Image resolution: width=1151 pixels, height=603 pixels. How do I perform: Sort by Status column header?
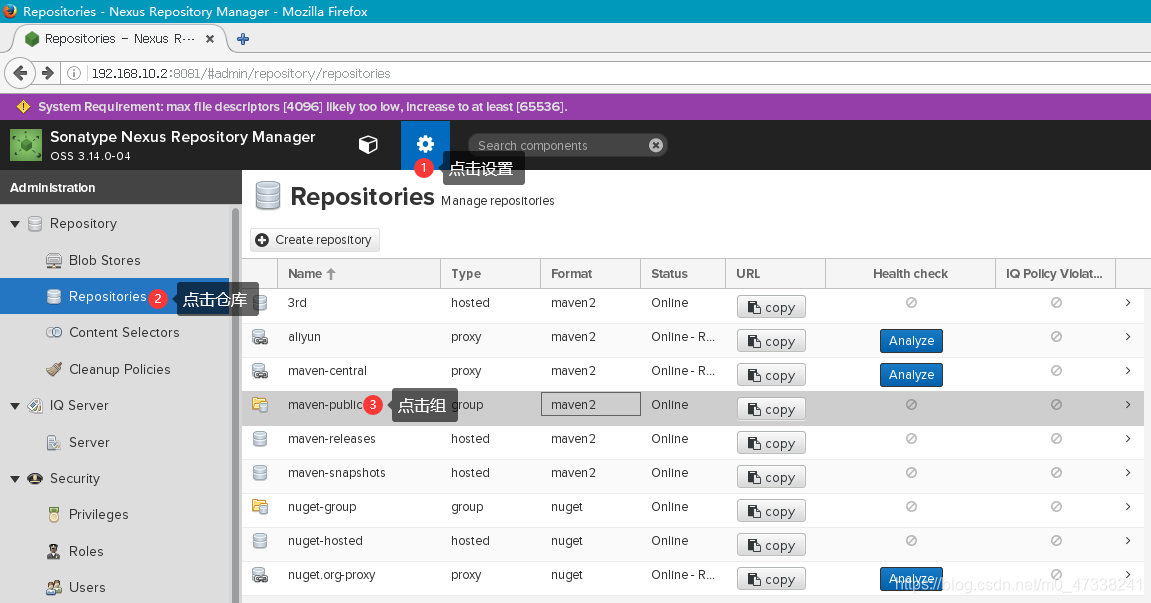click(x=683, y=273)
